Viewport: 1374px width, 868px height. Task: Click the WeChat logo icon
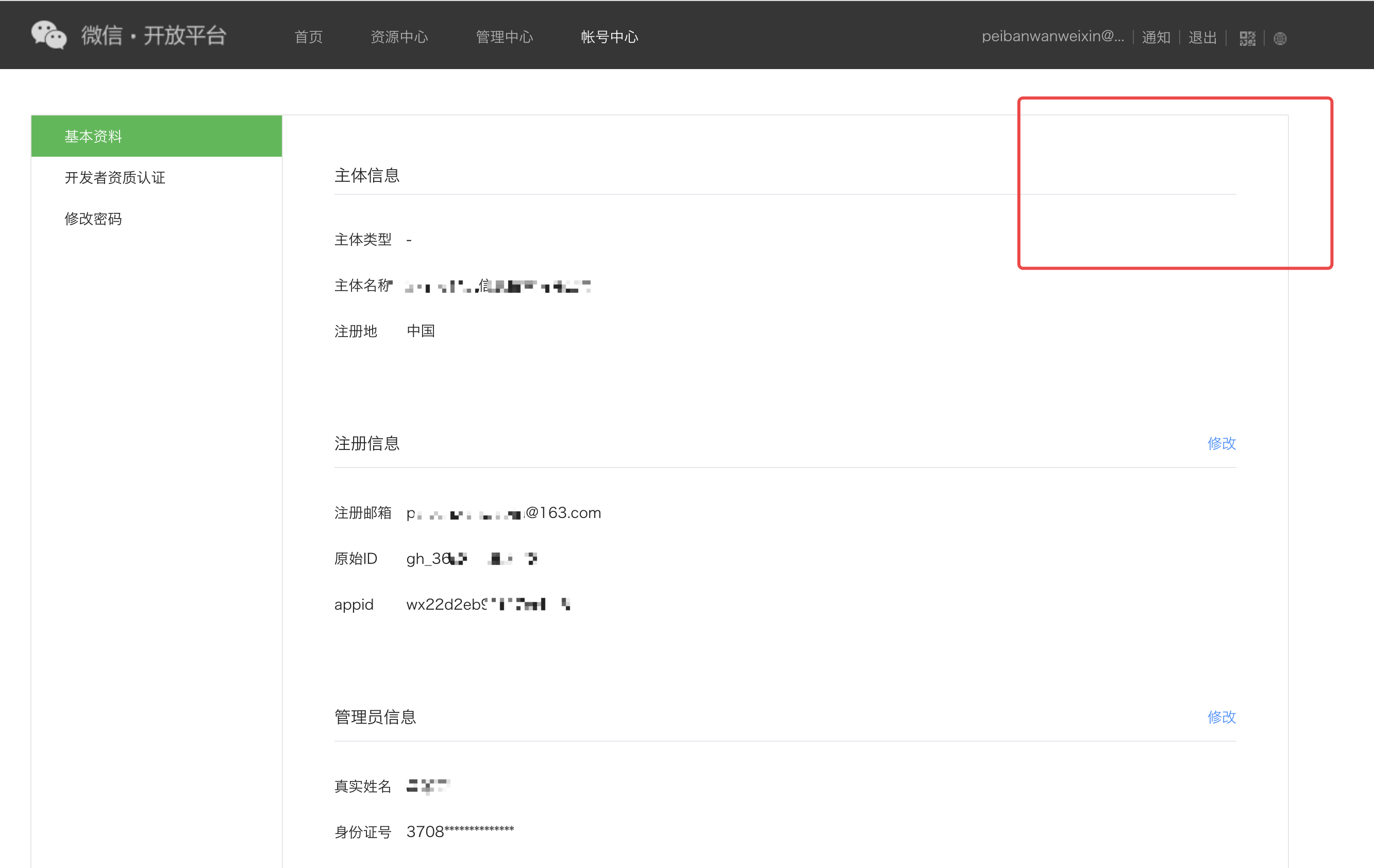tap(48, 36)
